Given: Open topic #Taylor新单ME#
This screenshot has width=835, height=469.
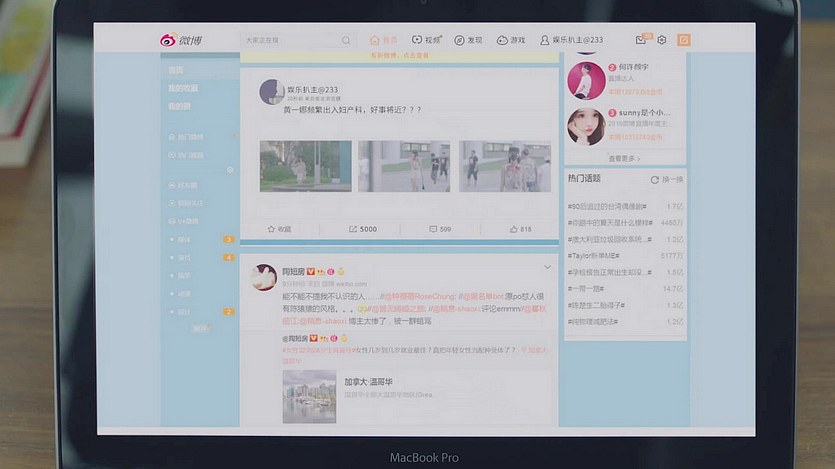Looking at the screenshot, I should coord(594,256).
